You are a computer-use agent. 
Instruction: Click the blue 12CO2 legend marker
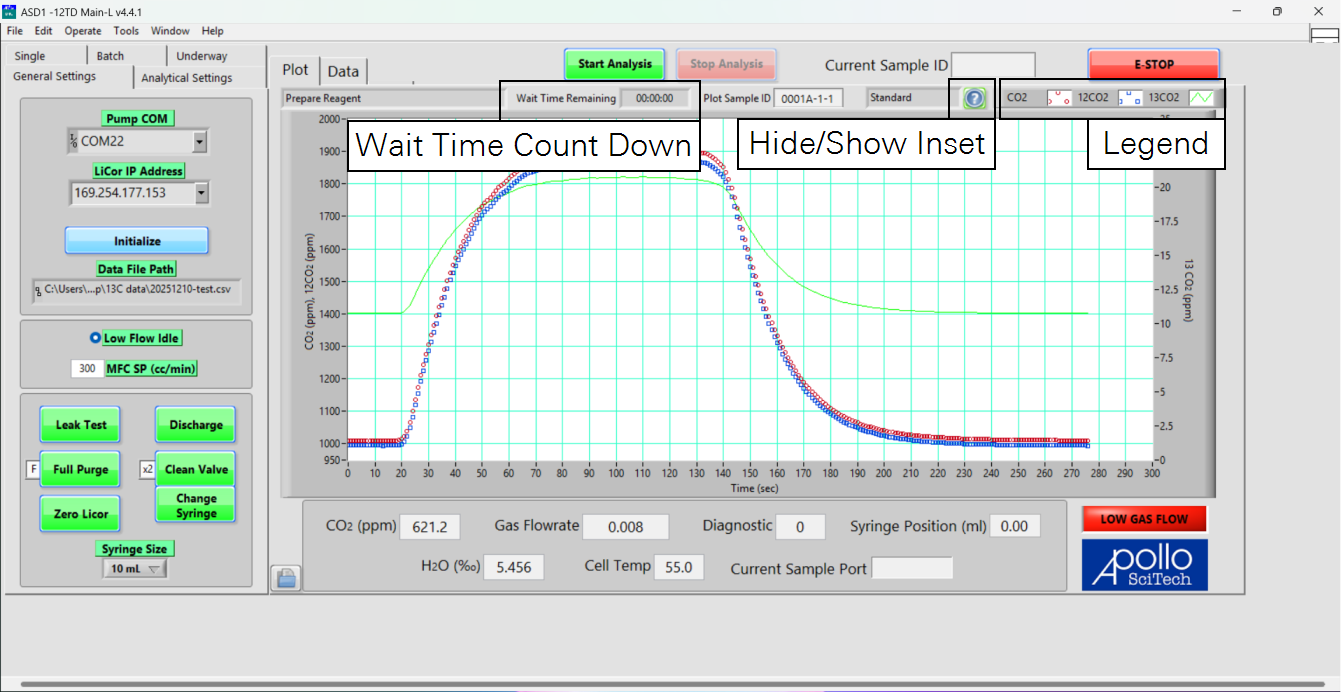pos(1129,99)
